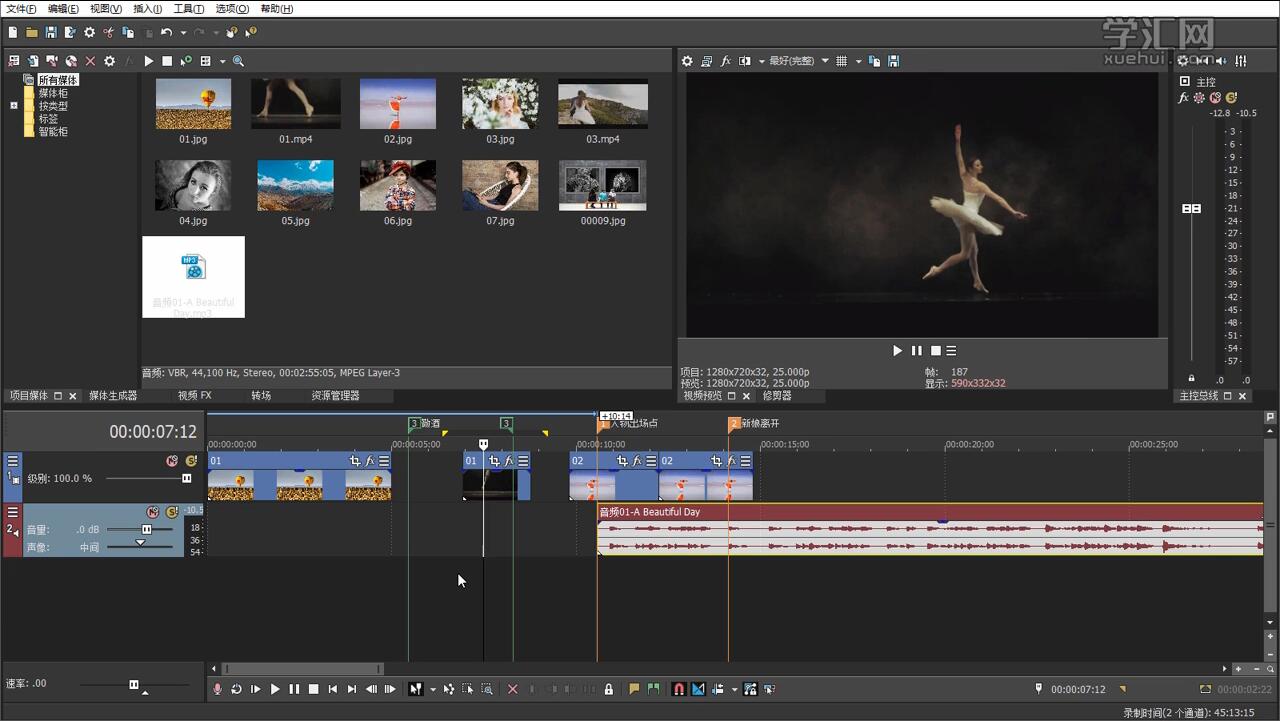Open master bus FX icon
Viewport: 1280px width, 721px height.
pos(1184,98)
